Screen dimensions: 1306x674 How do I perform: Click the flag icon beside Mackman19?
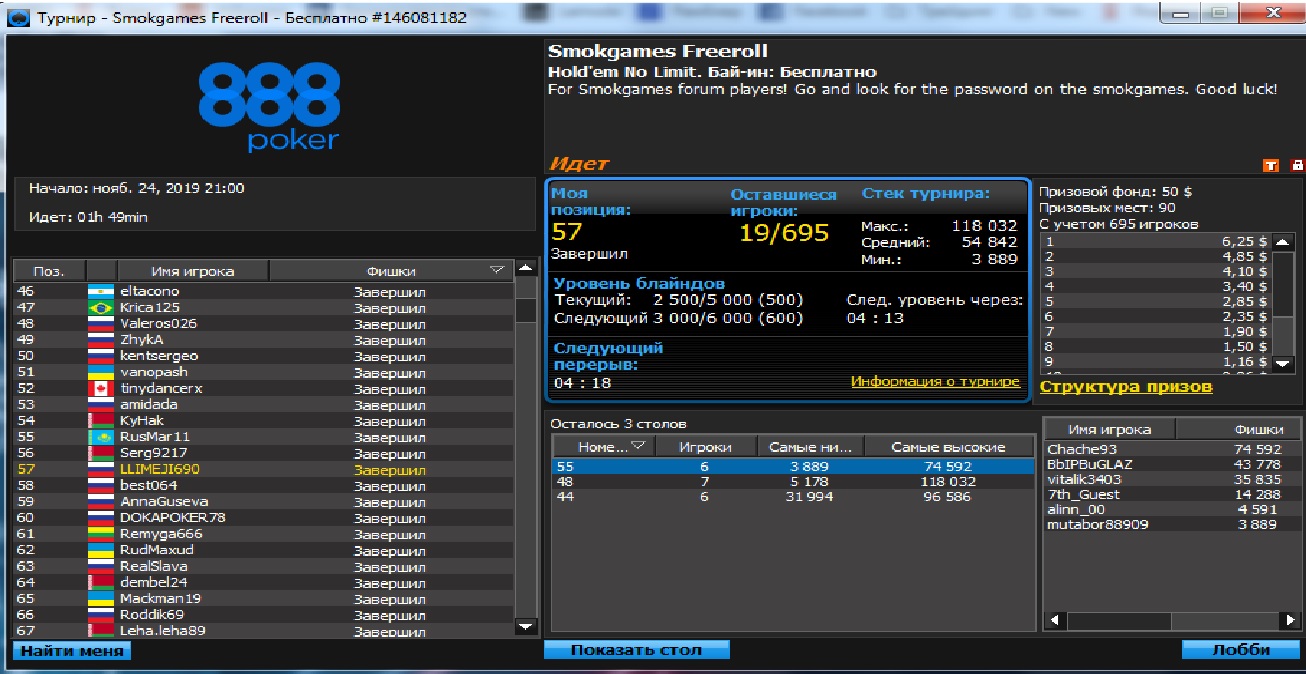click(x=100, y=599)
